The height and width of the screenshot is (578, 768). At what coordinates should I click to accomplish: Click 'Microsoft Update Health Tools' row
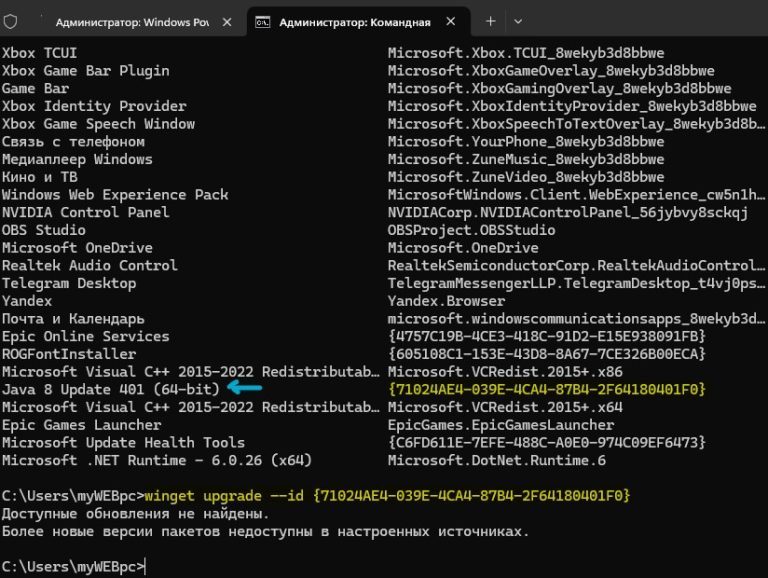click(123, 443)
